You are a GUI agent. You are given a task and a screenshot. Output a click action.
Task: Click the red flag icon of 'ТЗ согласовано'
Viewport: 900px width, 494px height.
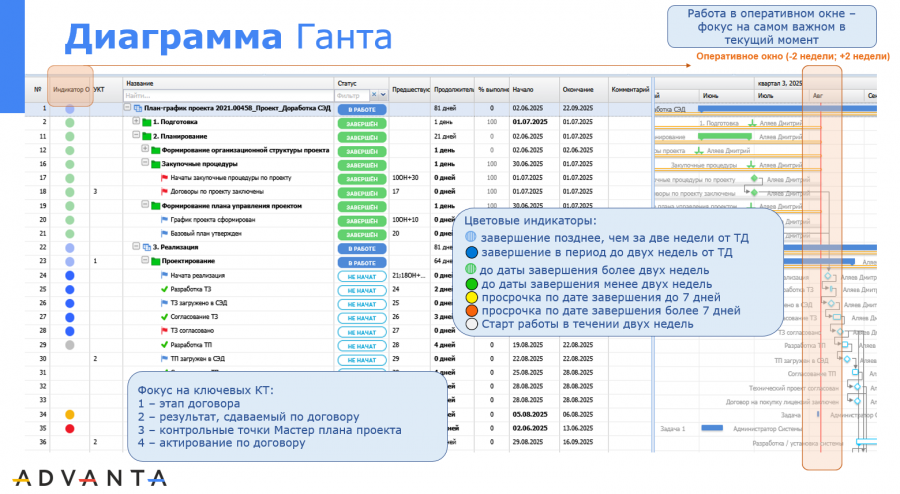pos(164,330)
